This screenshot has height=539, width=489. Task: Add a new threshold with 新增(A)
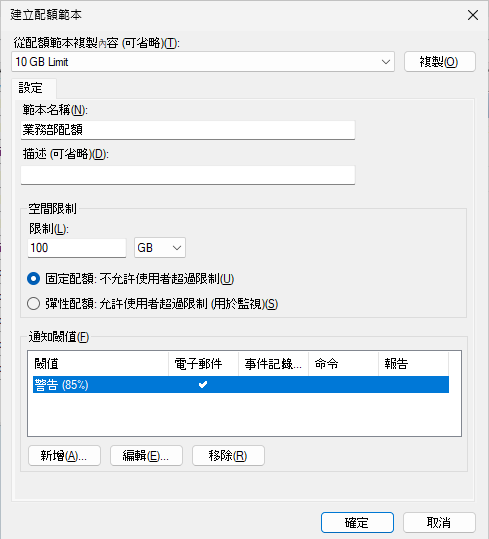pos(64,456)
